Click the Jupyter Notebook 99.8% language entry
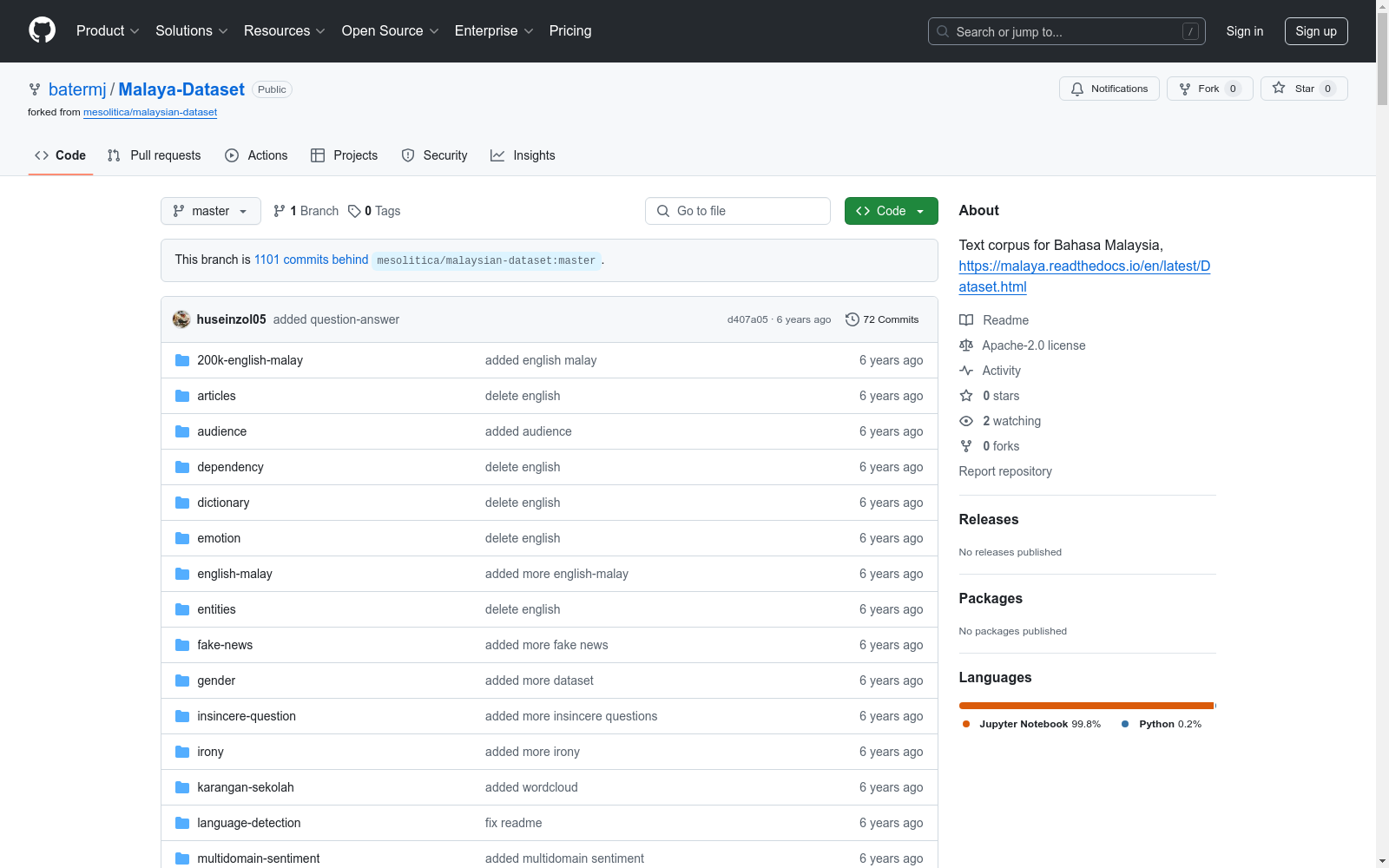Image resolution: width=1389 pixels, height=868 pixels. click(x=1031, y=724)
